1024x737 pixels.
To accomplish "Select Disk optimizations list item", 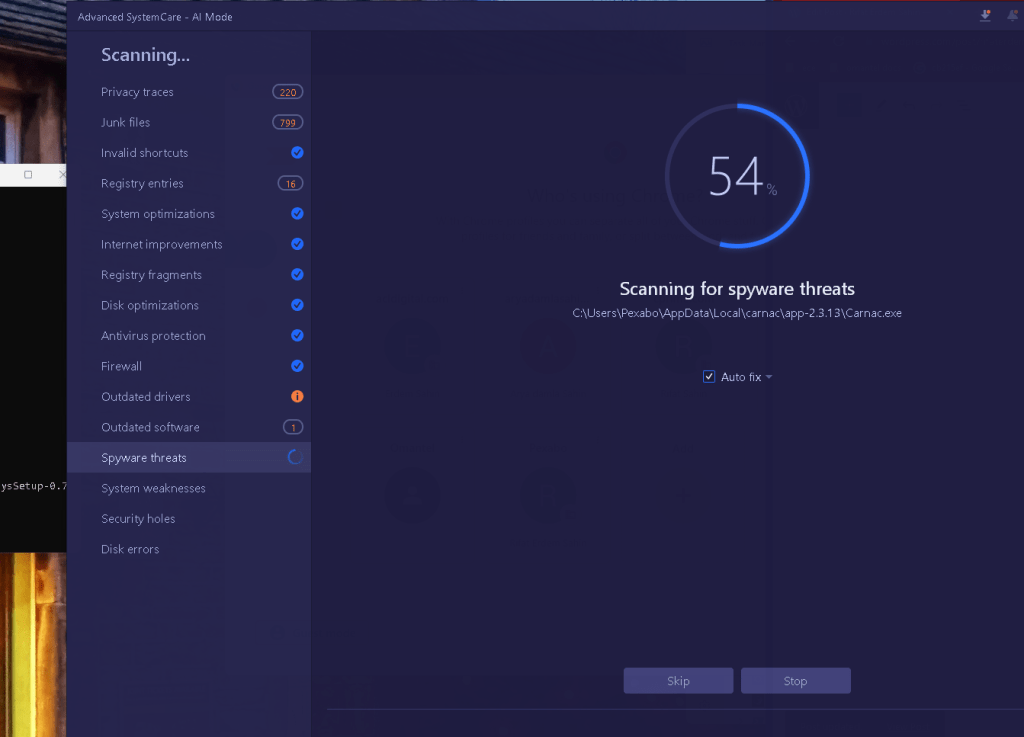I will [189, 305].
